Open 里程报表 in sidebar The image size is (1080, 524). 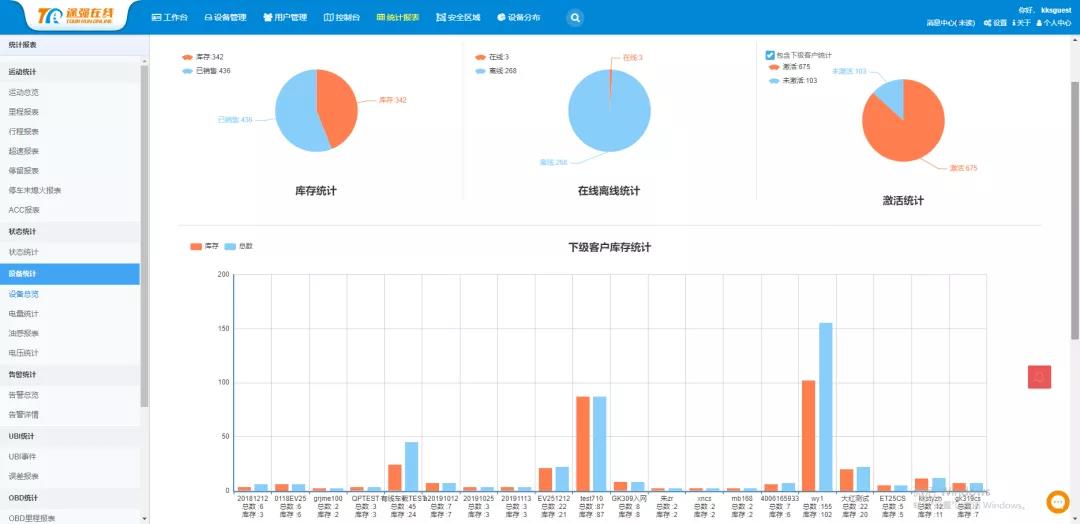point(23,112)
